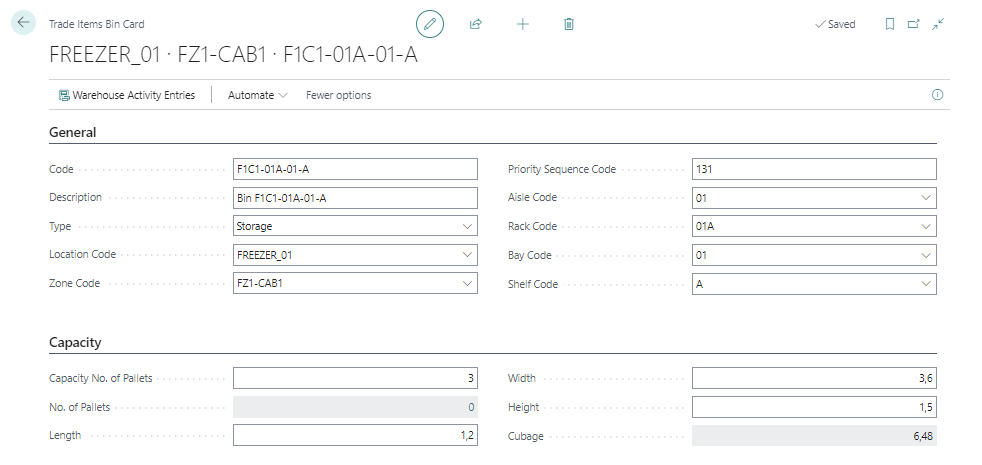
Task: Open page in new window icon
Action: [x=913, y=24]
